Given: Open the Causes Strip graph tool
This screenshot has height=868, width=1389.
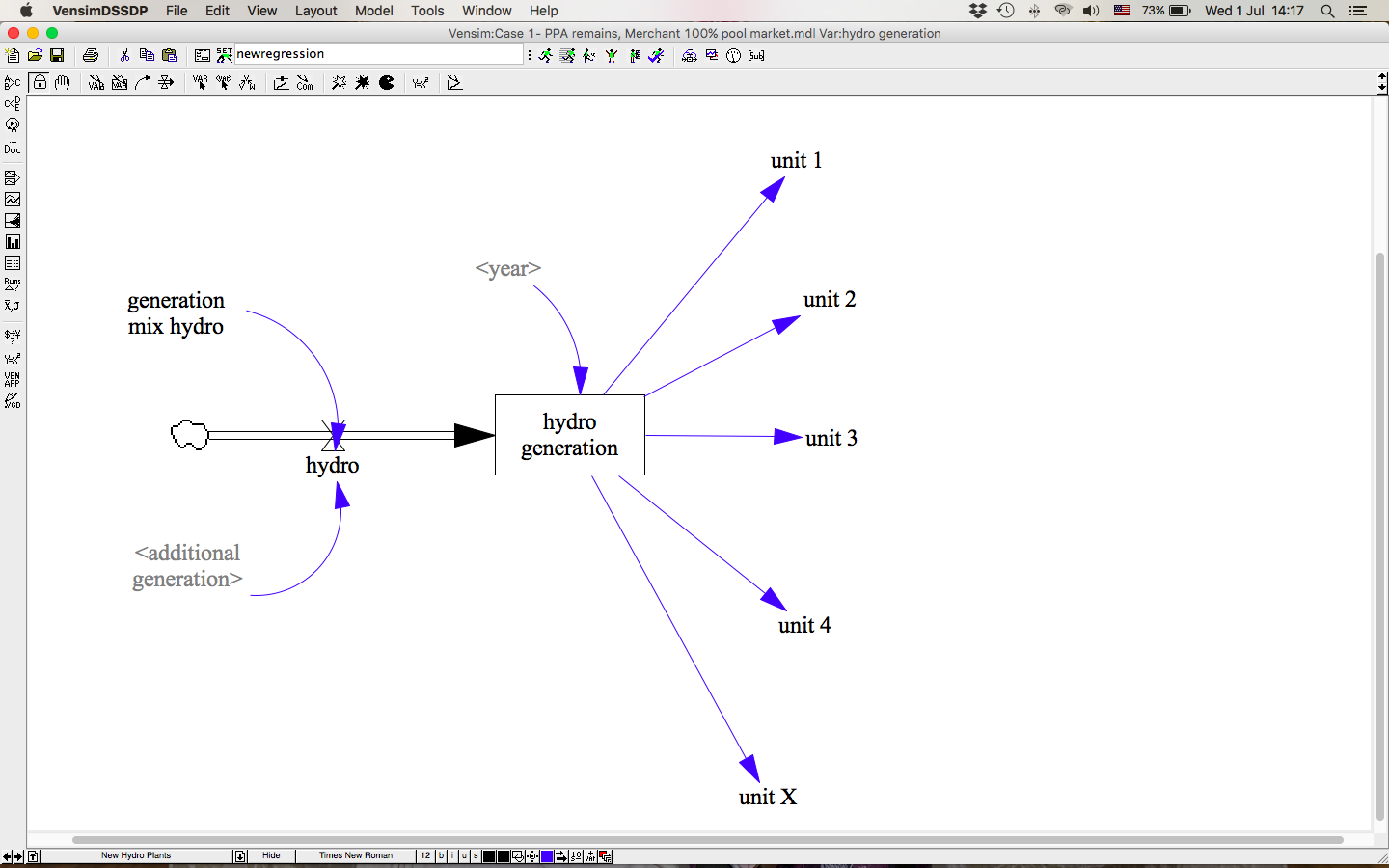Looking at the screenshot, I should (13, 177).
